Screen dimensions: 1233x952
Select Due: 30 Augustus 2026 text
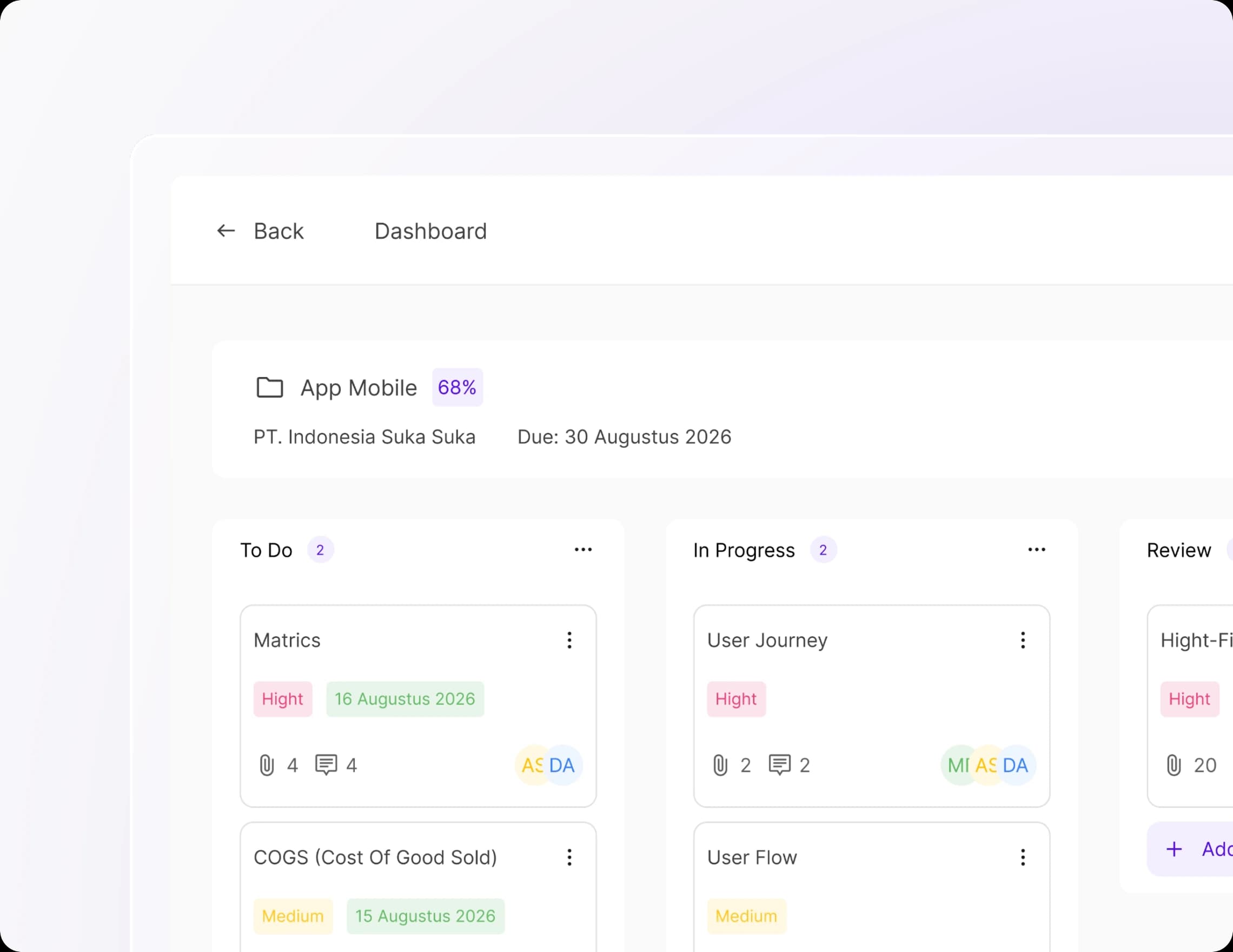click(x=624, y=437)
